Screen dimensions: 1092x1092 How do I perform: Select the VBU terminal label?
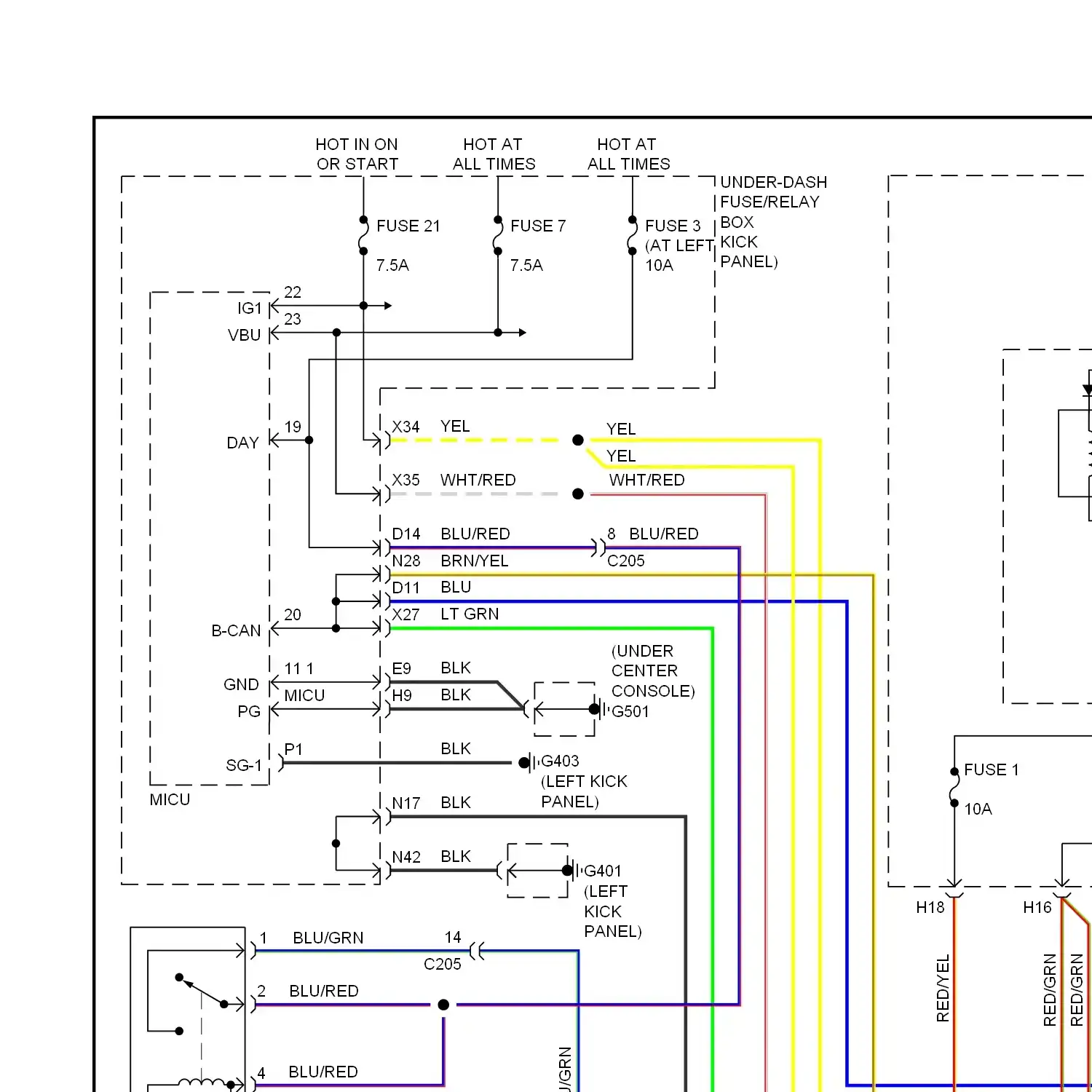point(244,336)
